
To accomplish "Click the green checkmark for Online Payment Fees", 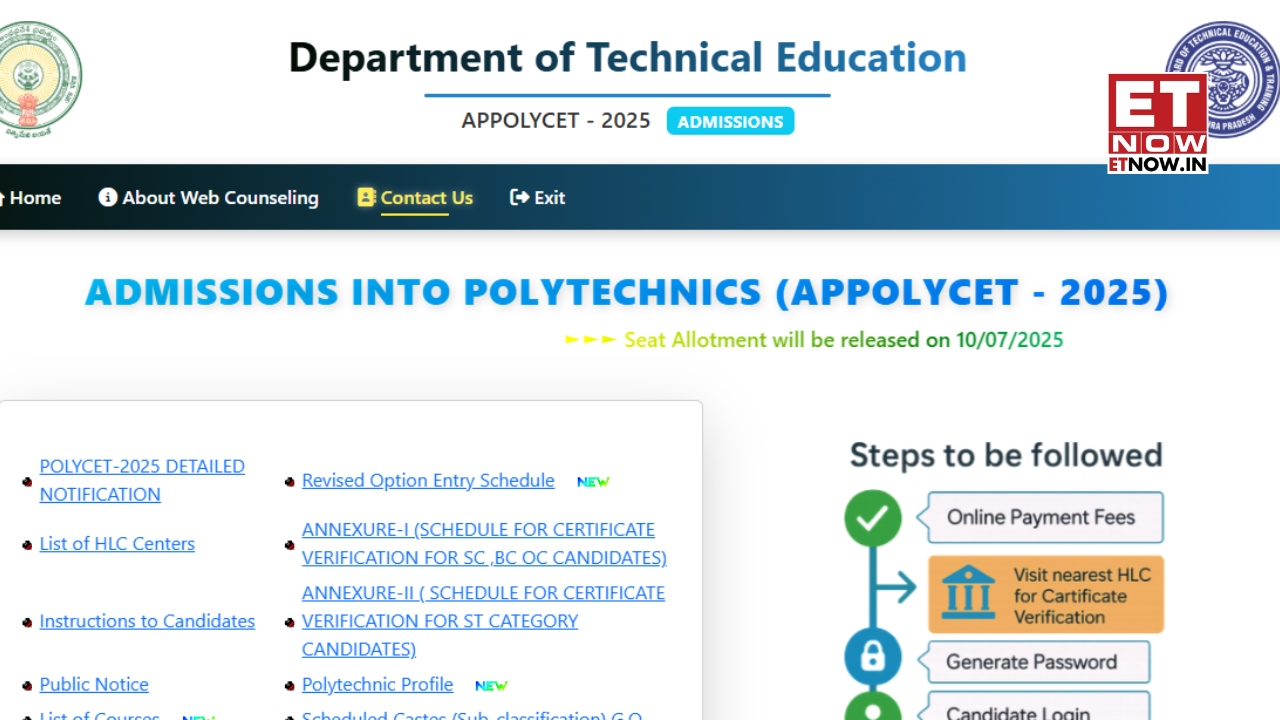I will [x=873, y=518].
